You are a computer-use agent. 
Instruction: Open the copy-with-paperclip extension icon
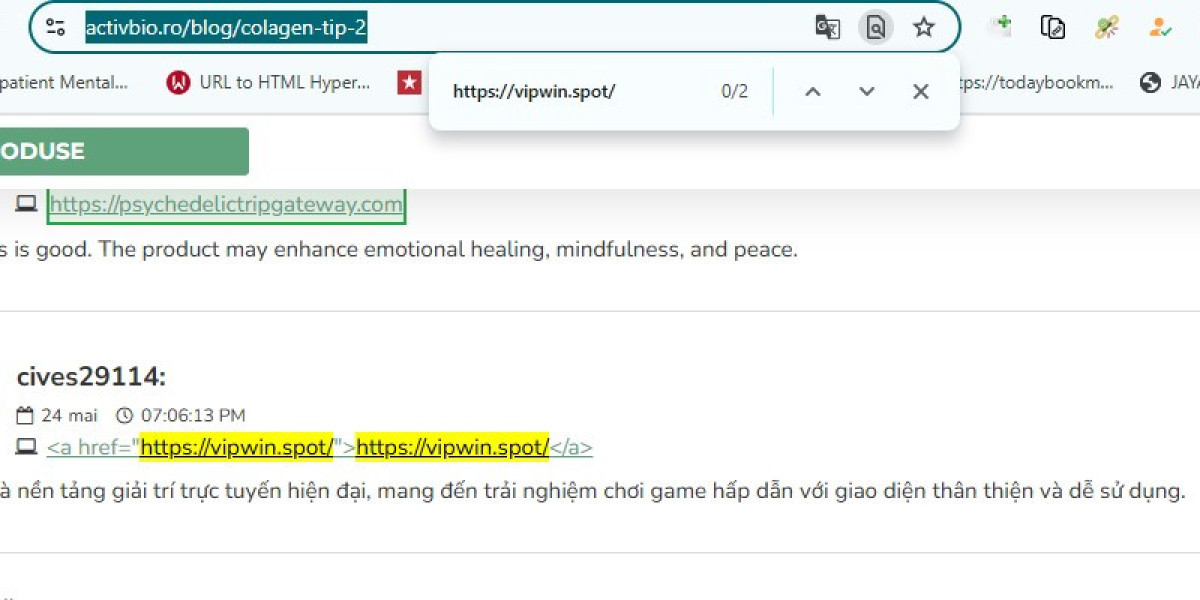[1053, 27]
